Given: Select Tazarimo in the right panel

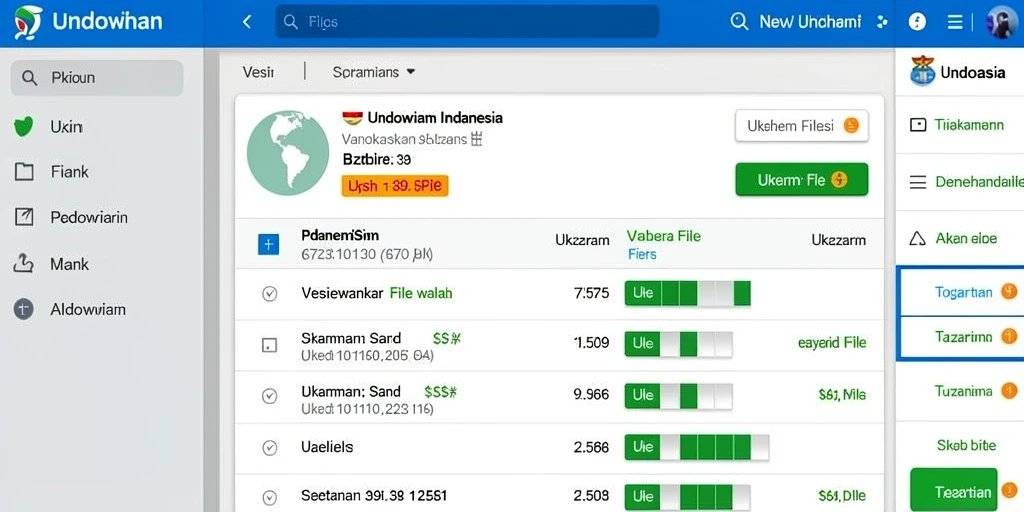Looking at the screenshot, I should 964,337.
